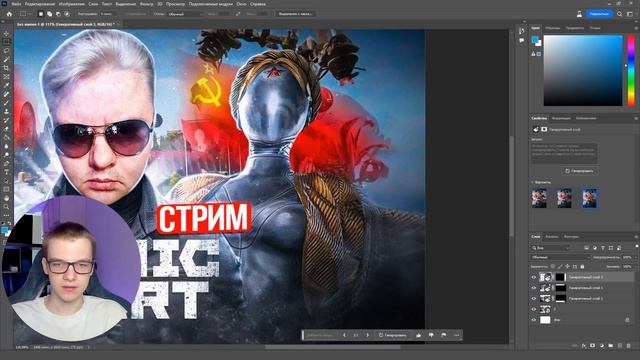Open the tool preset picker arrow in options bar
This screenshot has width=640, height=360.
click(31, 14)
